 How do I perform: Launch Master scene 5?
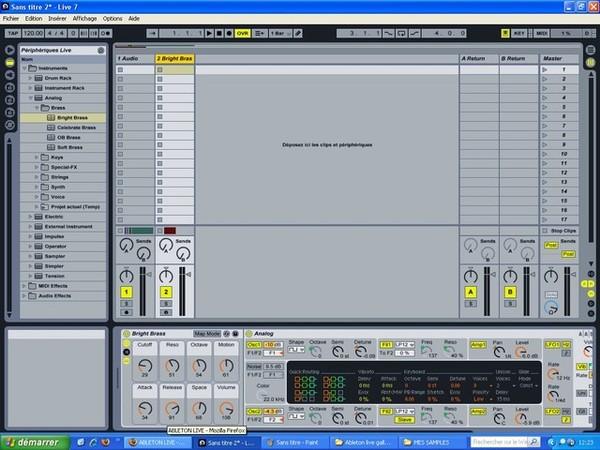point(545,107)
